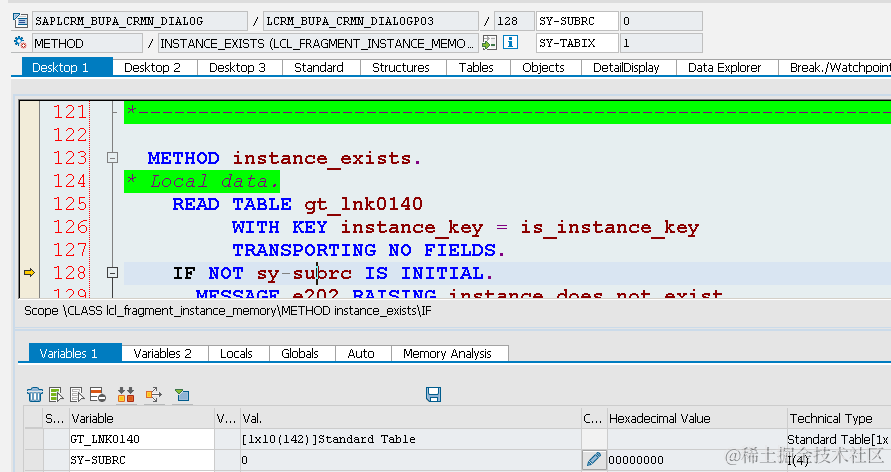The image size is (891, 472).
Task: Click the Hexadecimal Value column header
Action: (697, 418)
